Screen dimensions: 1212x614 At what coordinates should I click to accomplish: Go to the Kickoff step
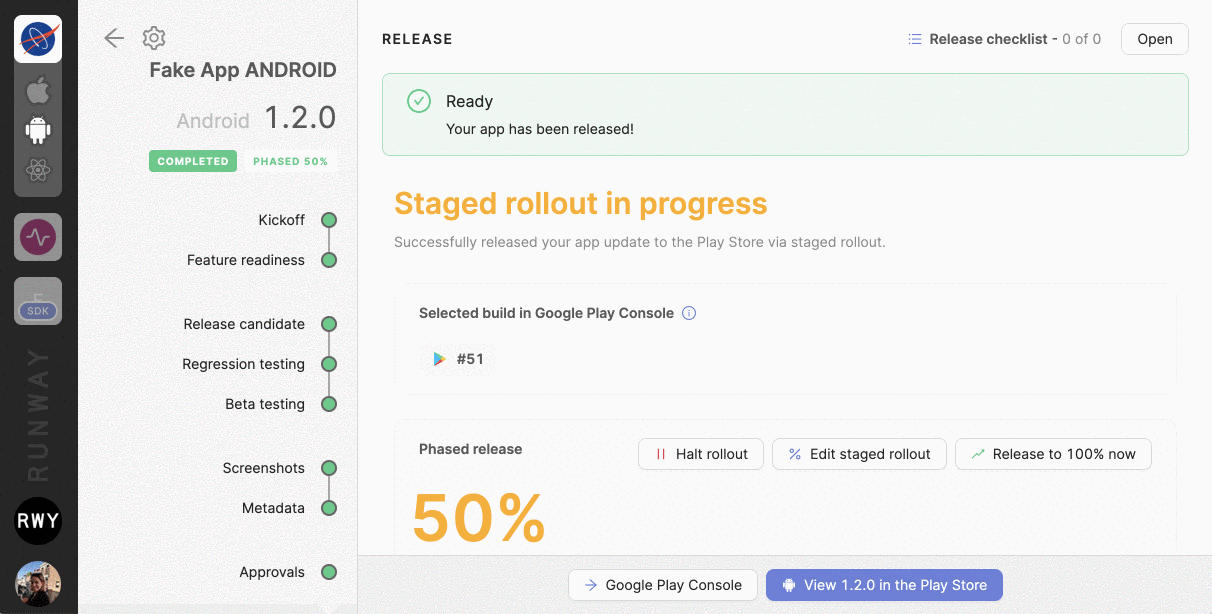click(282, 220)
